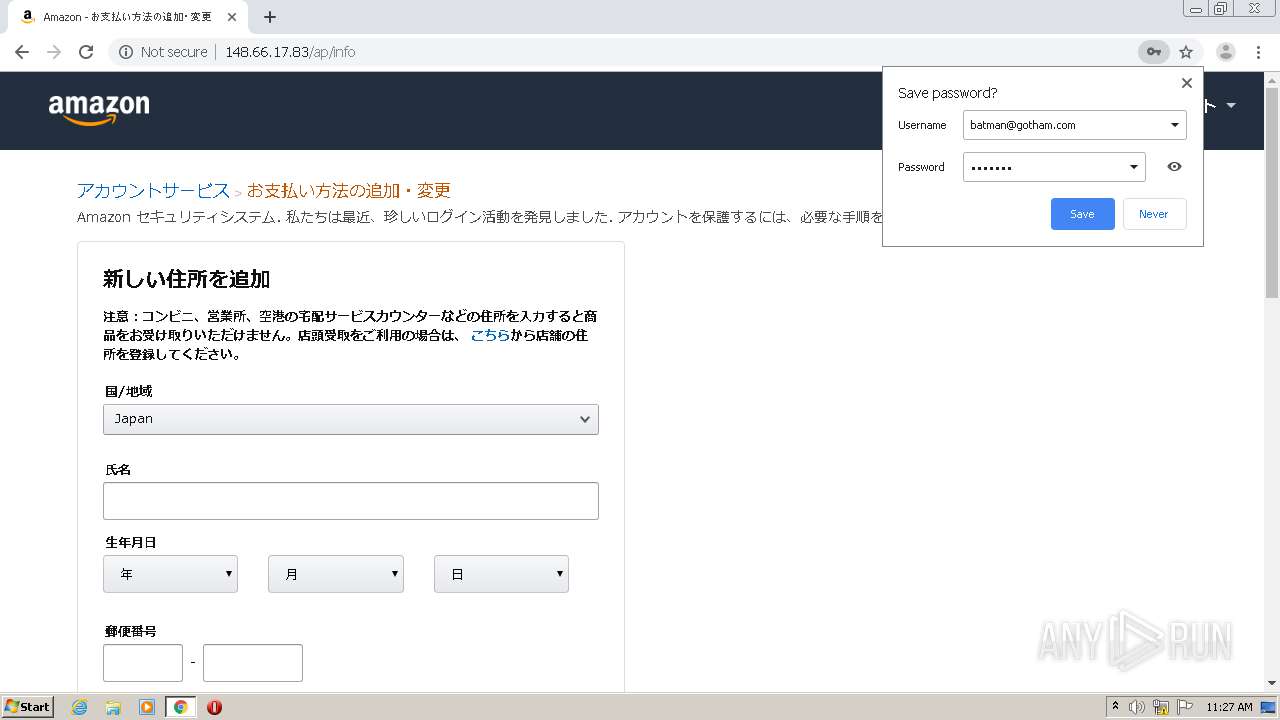Image resolution: width=1280 pixels, height=720 pixels.
Task: Click second postal code input box
Action: click(x=253, y=663)
